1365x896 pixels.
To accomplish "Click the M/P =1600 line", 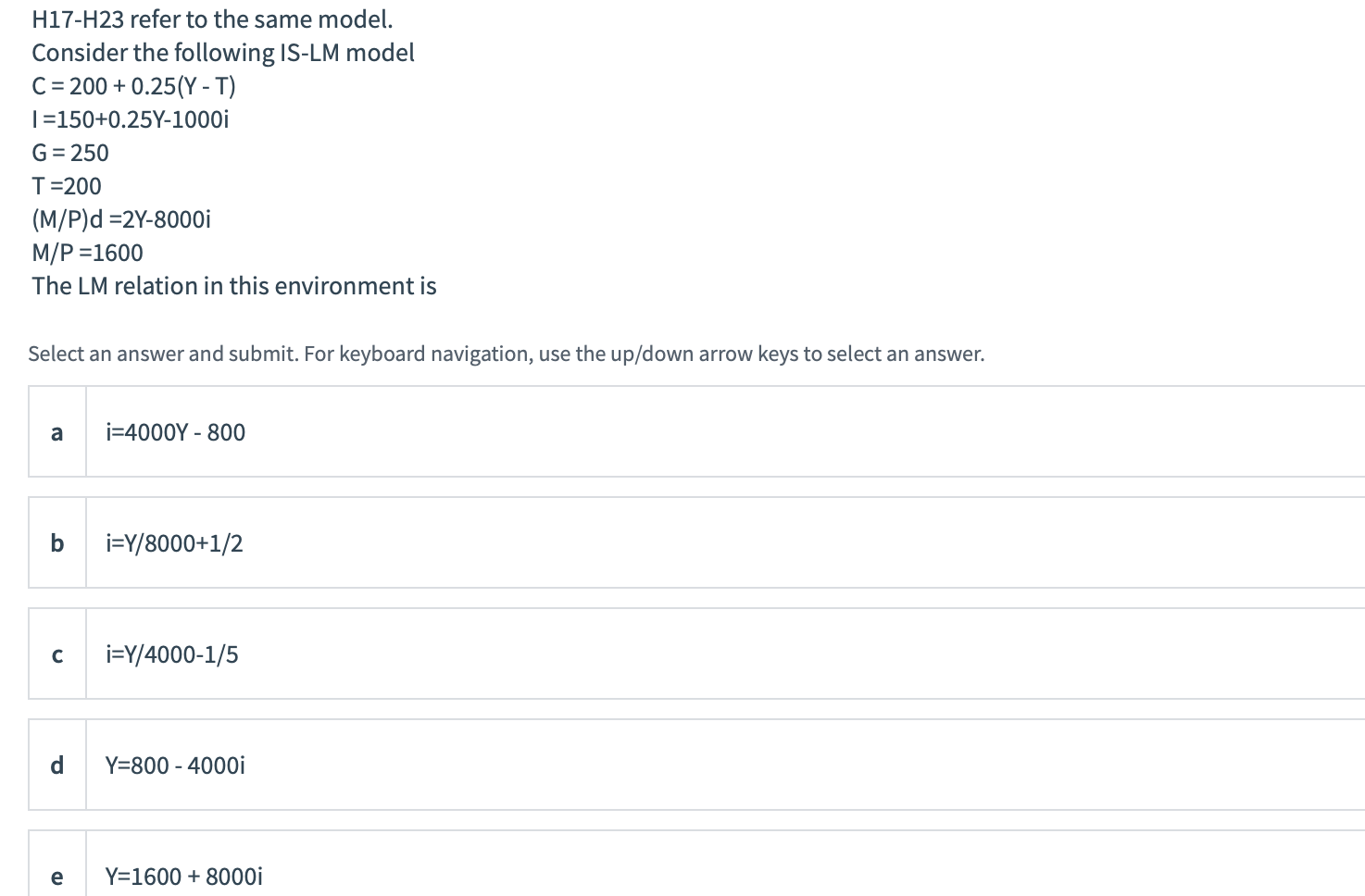I will click(x=88, y=253).
